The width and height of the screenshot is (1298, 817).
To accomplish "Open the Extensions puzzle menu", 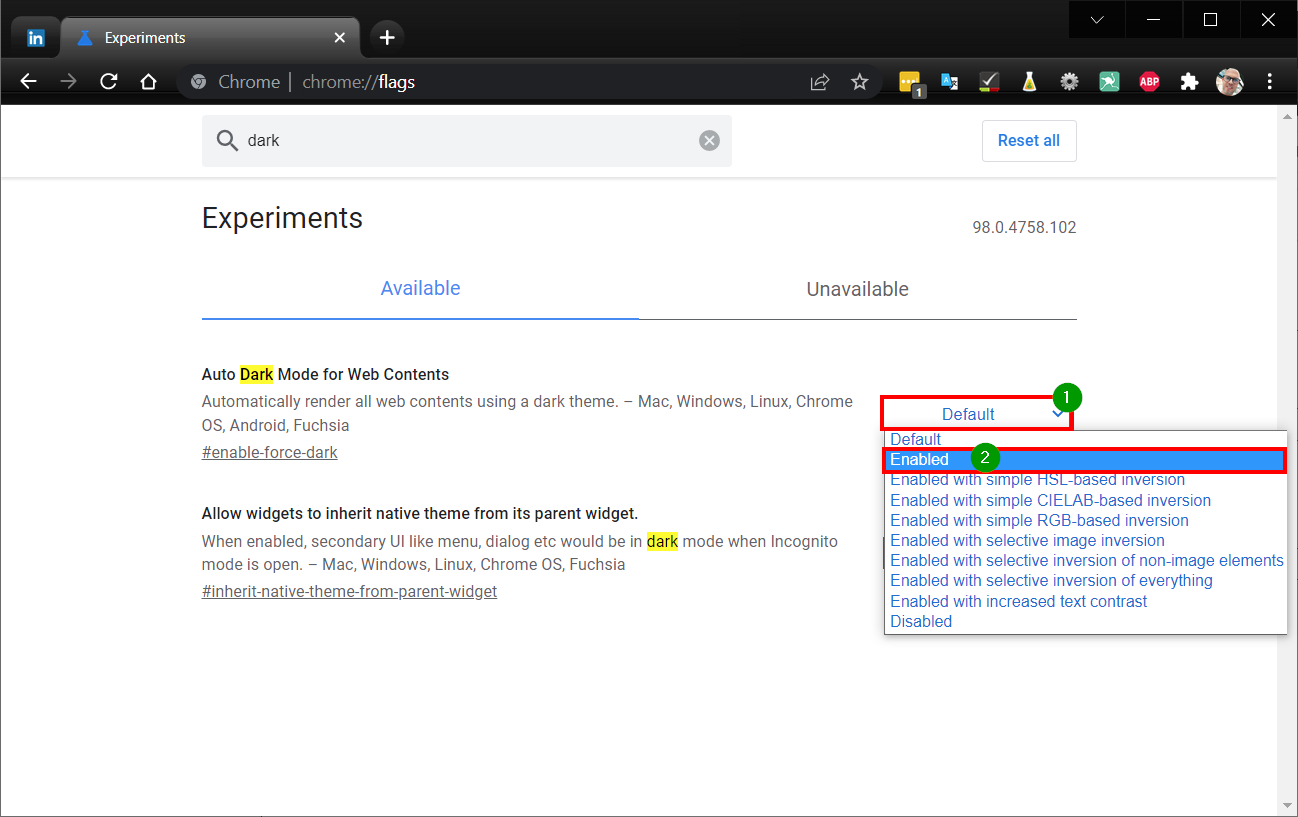I will click(x=1189, y=82).
